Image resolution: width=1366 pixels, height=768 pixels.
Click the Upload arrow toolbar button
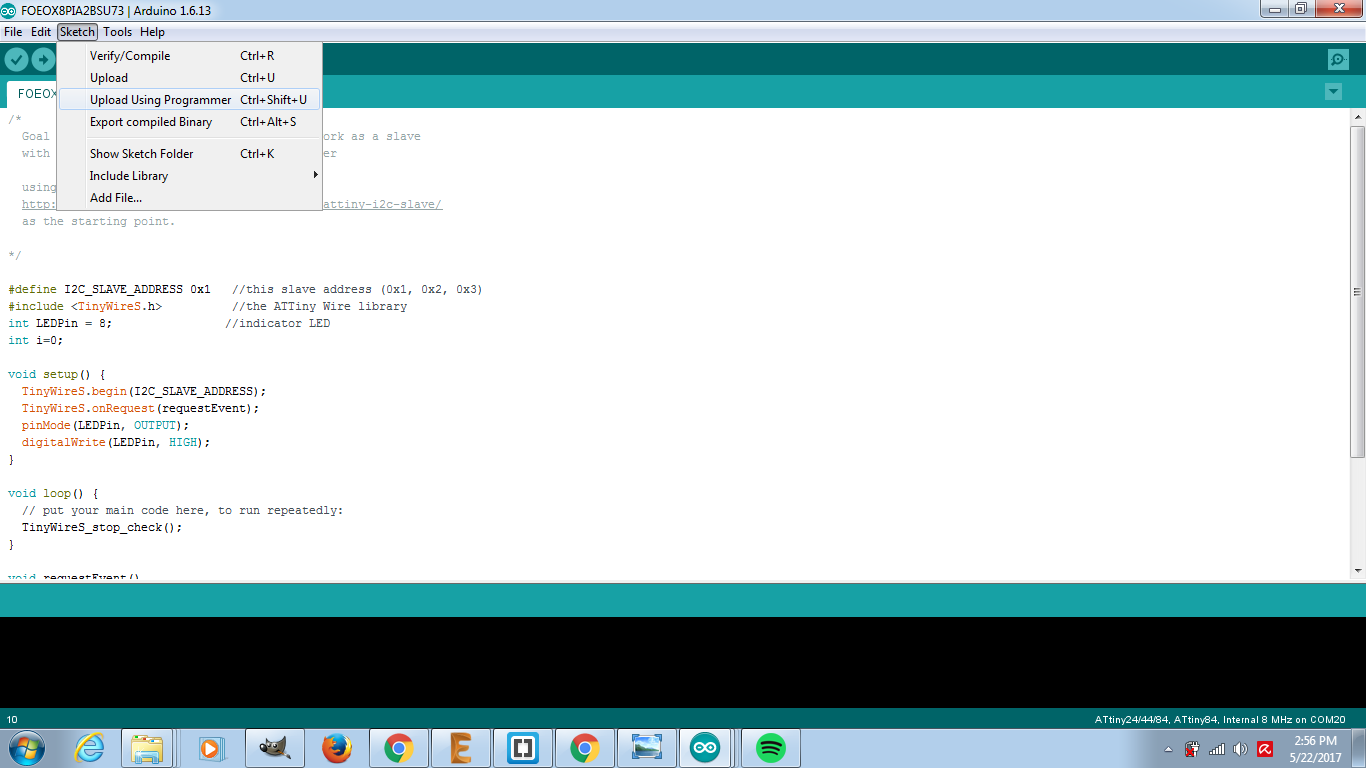pyautogui.click(x=43, y=59)
